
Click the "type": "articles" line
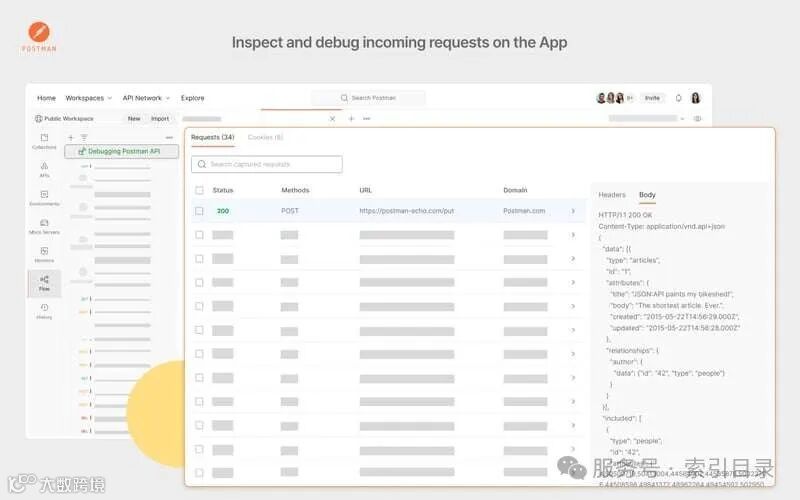(633, 260)
